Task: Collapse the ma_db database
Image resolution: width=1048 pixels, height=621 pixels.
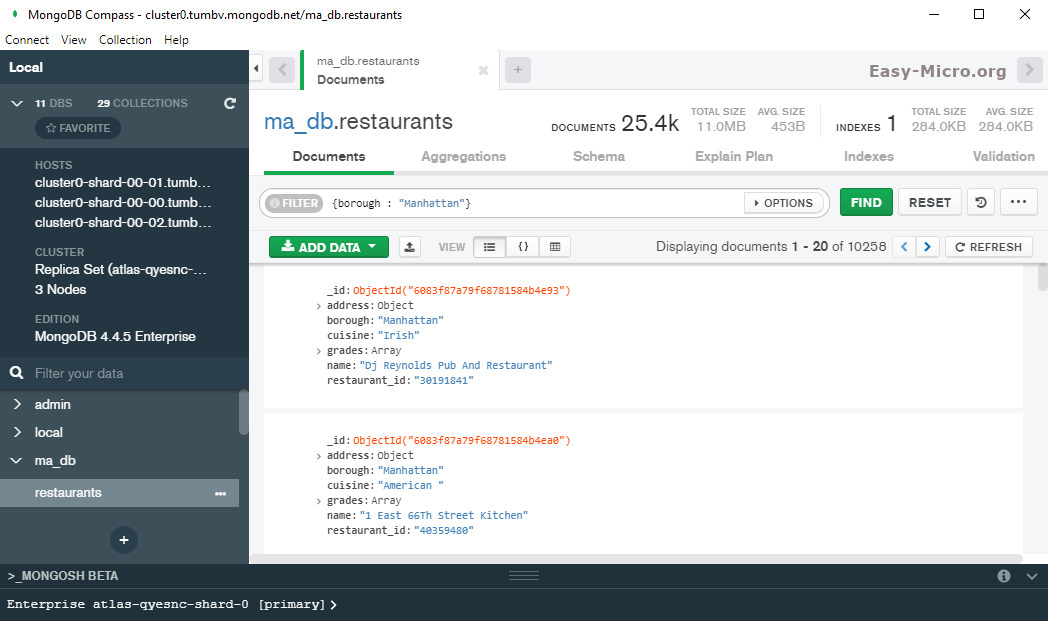Action: pyautogui.click(x=17, y=460)
